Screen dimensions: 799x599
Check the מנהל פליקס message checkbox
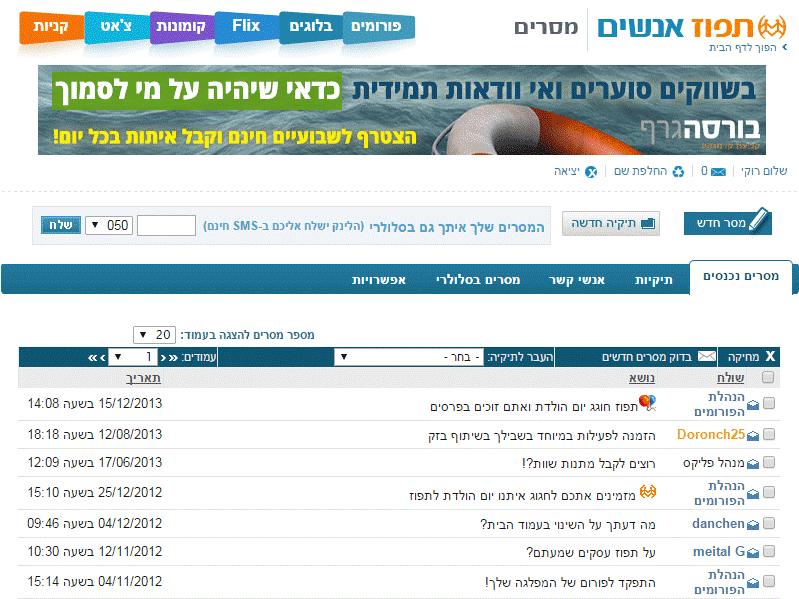point(769,462)
